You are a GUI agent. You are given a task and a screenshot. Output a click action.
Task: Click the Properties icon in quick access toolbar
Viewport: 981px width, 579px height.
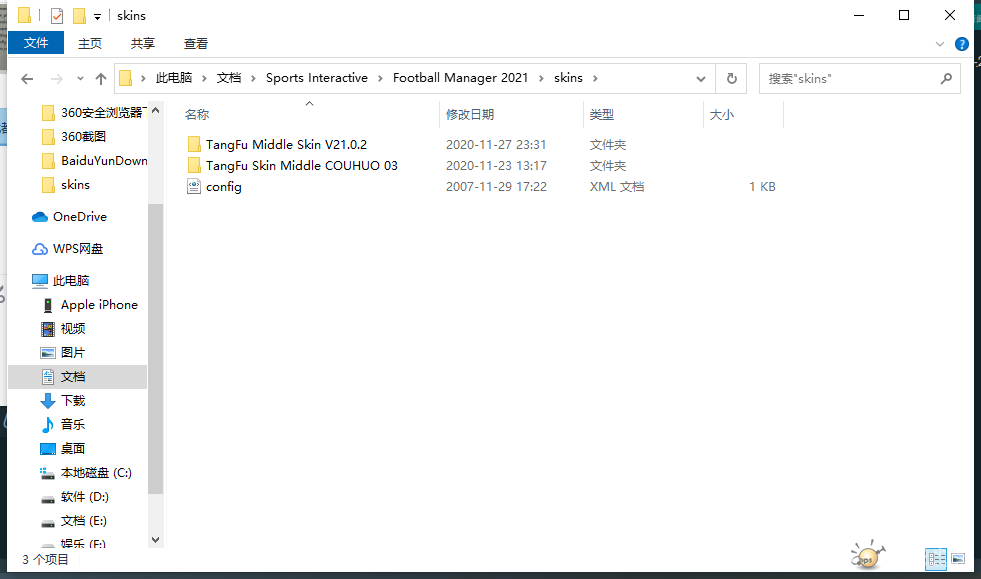coord(57,16)
